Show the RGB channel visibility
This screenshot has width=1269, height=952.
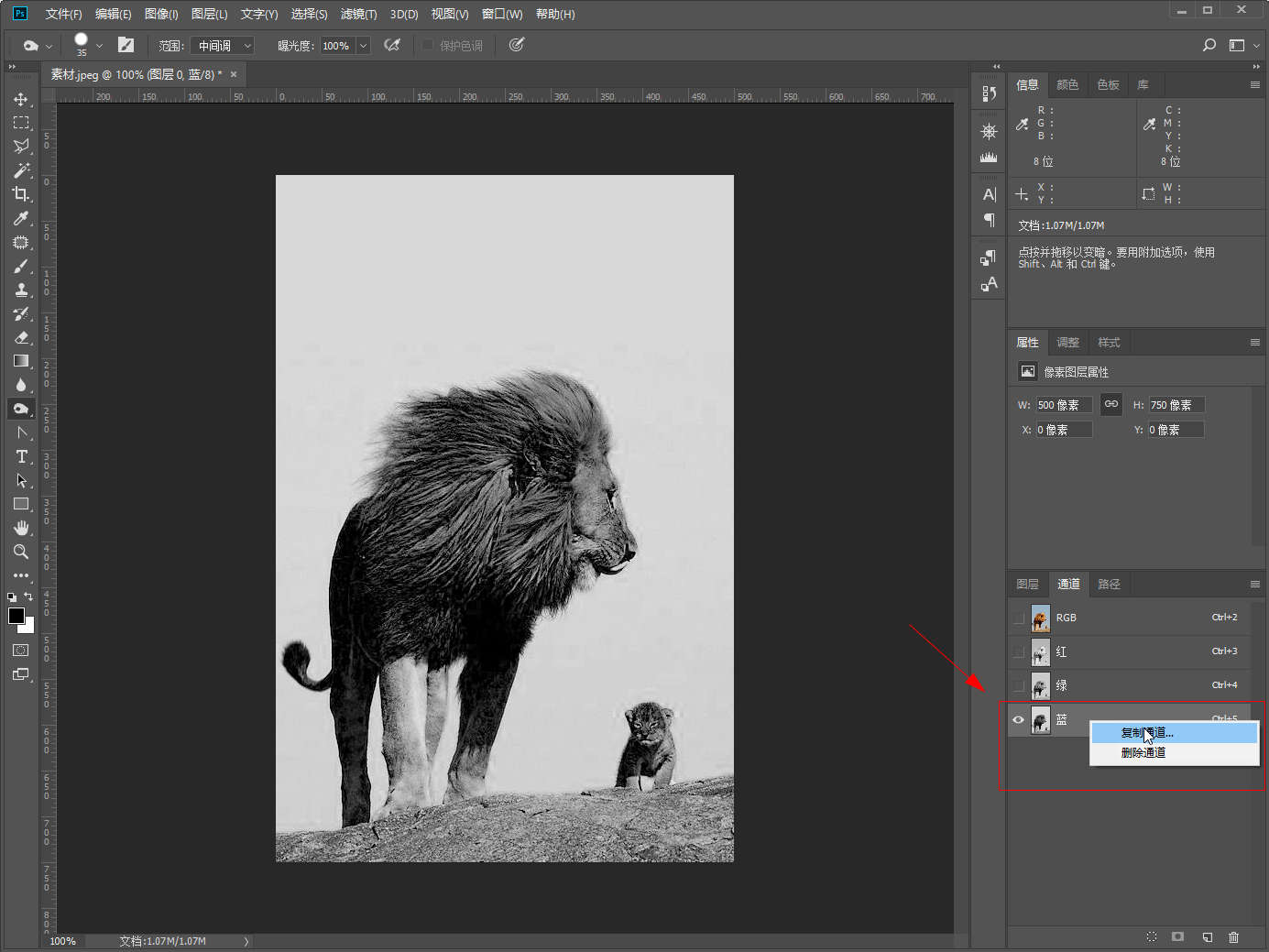click(1018, 618)
